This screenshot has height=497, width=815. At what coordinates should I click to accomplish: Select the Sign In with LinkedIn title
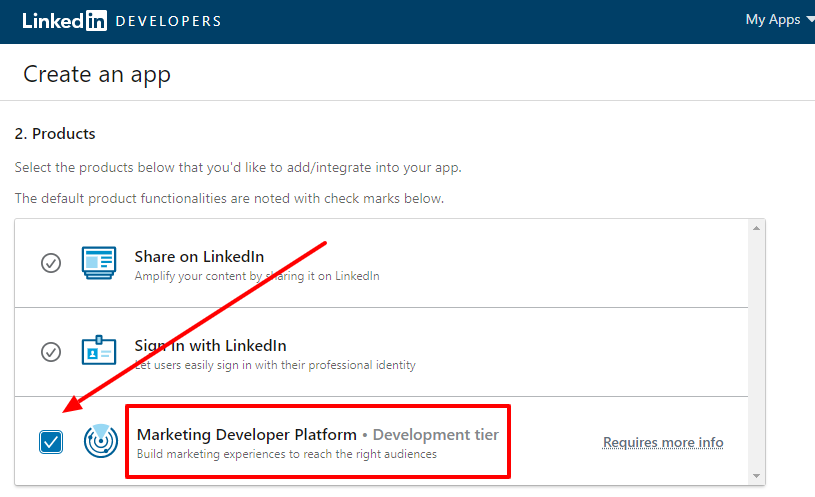coord(211,346)
